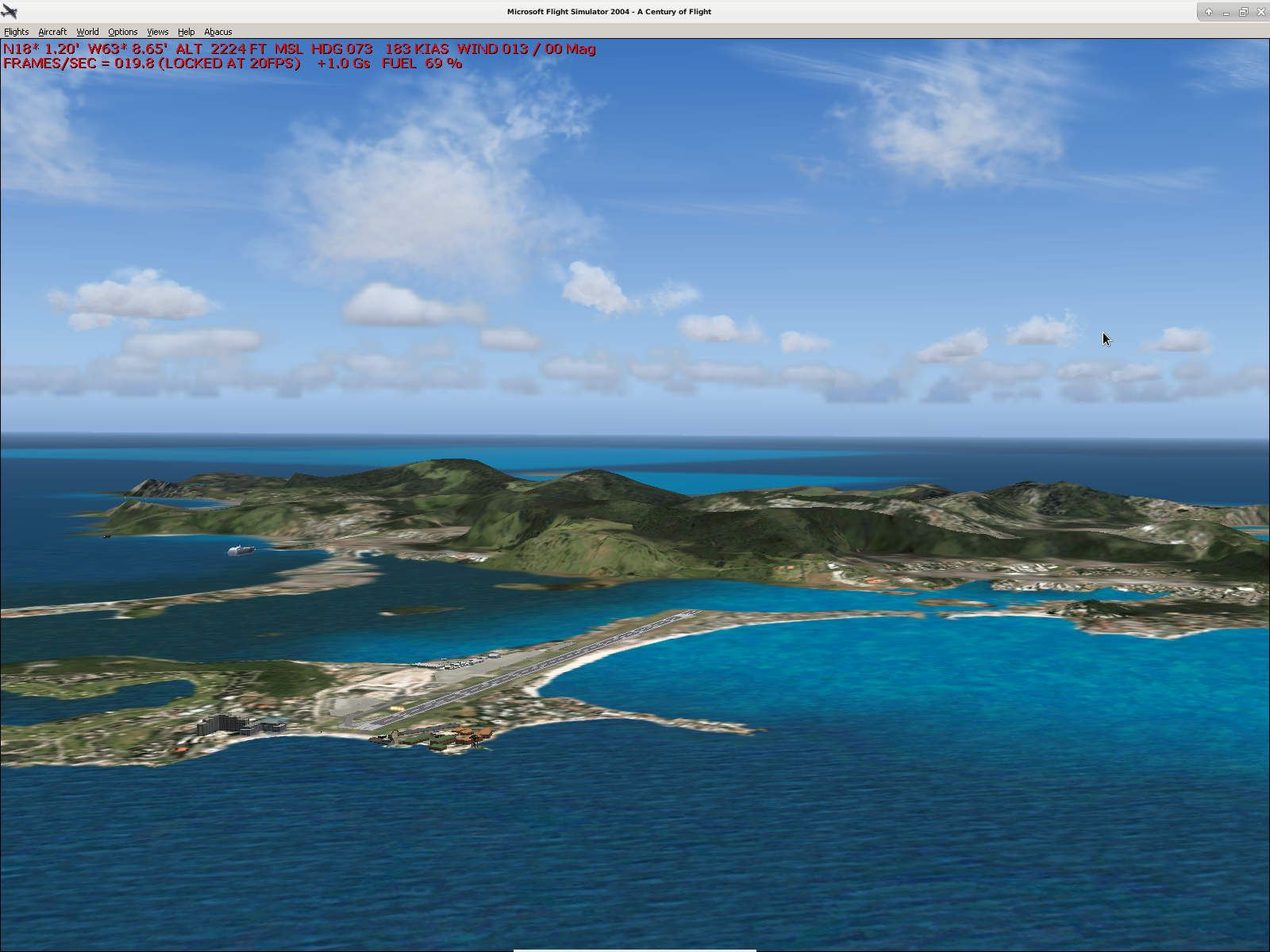The height and width of the screenshot is (952, 1270).
Task: Click the airplane app icon in title bar
Action: coord(10,11)
